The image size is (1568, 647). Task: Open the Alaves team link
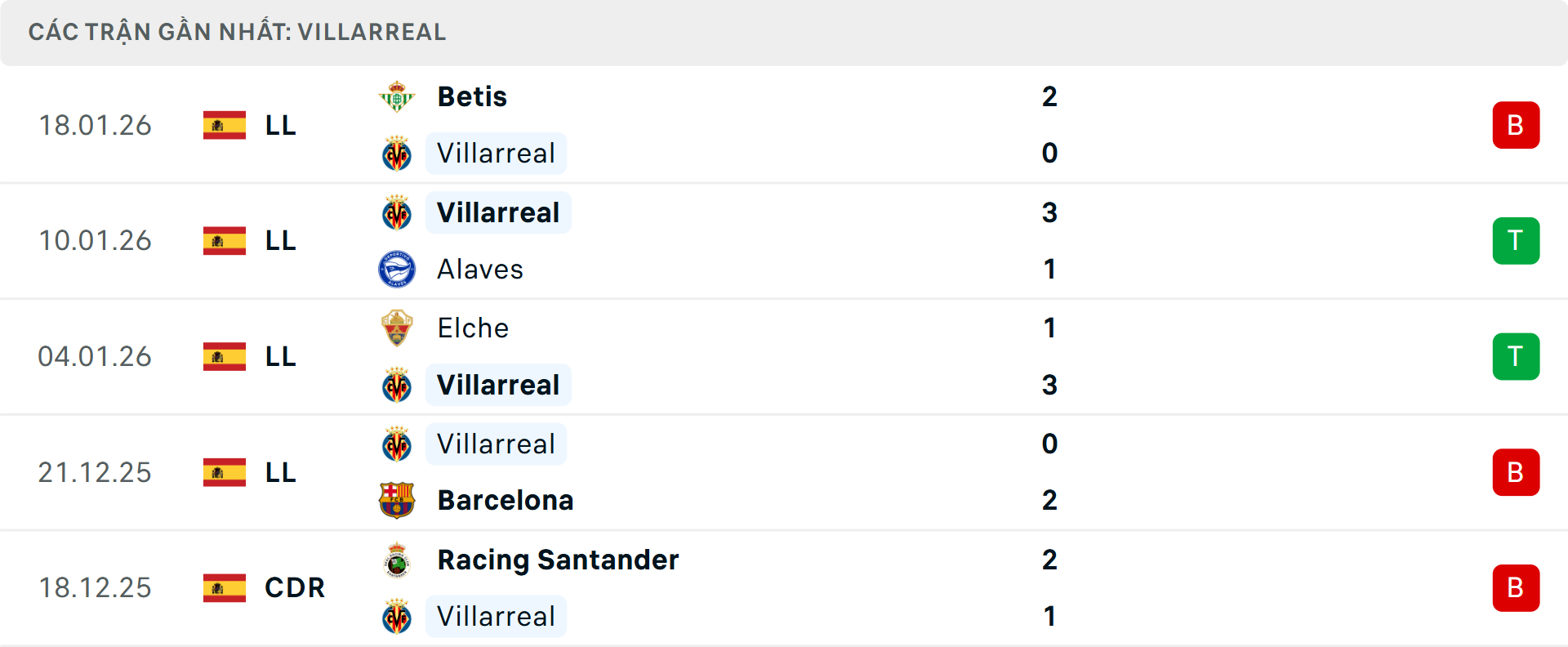coord(479,270)
